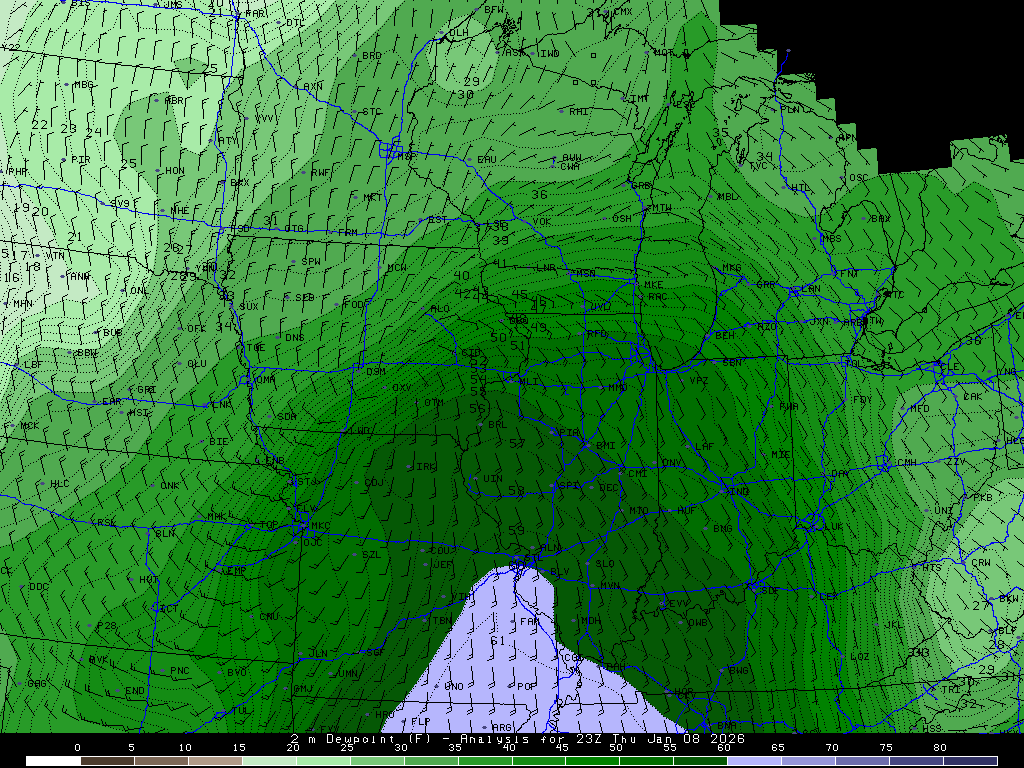This screenshot has height=768, width=1024.
Task: Click the IRK station label
Action: click(x=426, y=466)
